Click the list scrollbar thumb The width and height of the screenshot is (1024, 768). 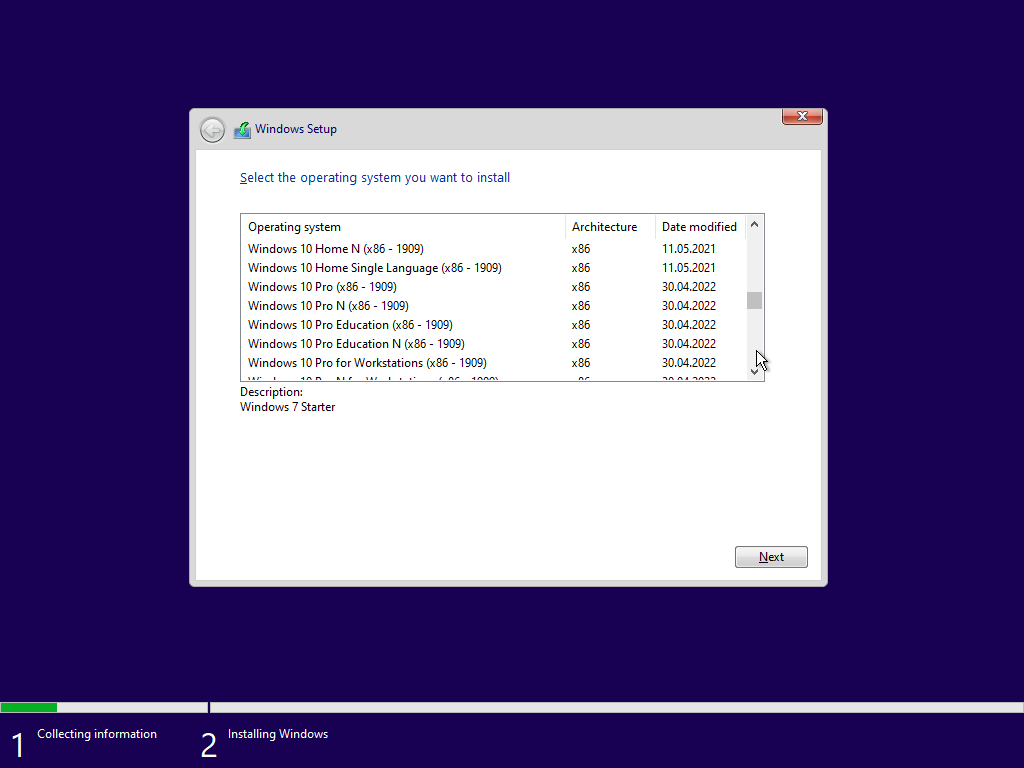point(754,300)
